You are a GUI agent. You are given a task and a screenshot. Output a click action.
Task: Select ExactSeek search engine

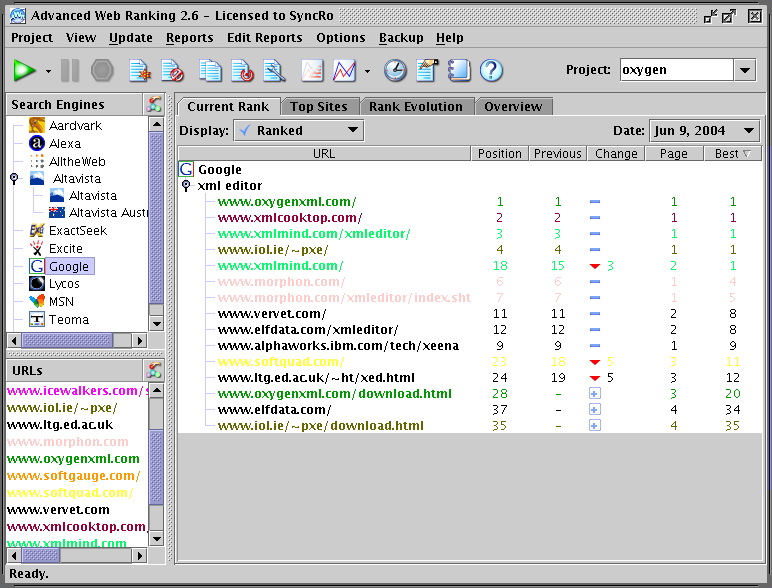click(x=68, y=230)
